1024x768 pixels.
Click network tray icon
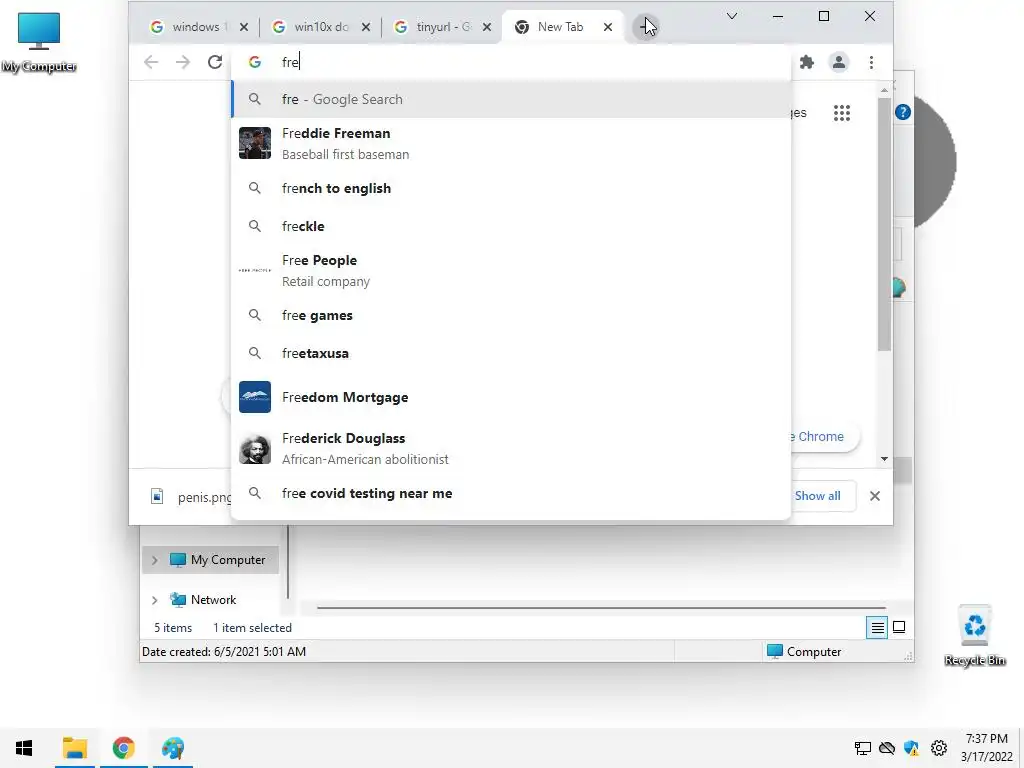point(863,748)
